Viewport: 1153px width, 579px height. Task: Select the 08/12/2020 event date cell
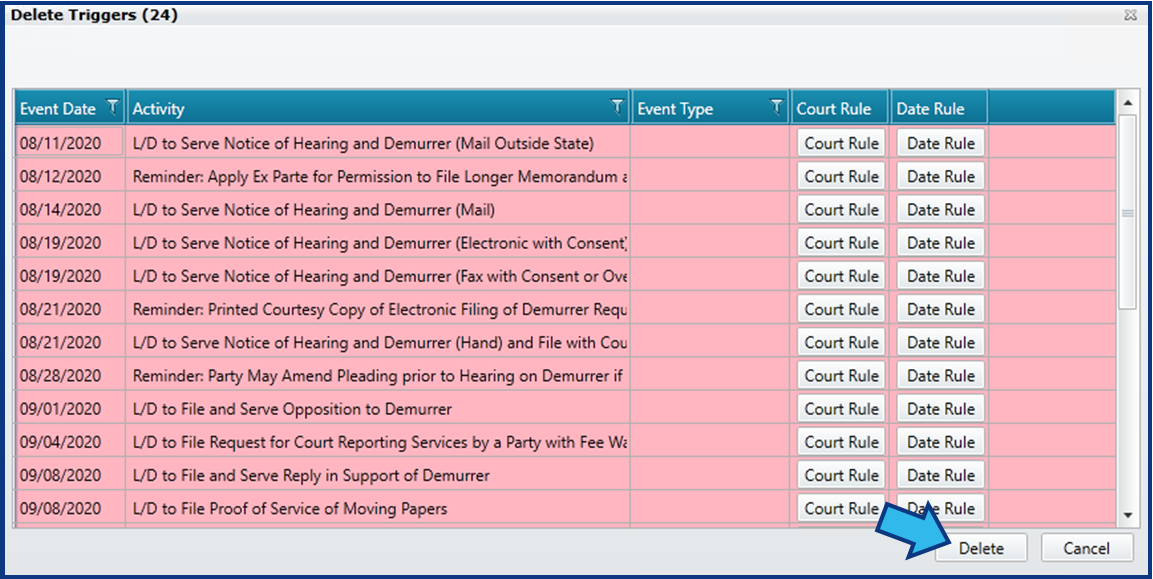point(70,176)
